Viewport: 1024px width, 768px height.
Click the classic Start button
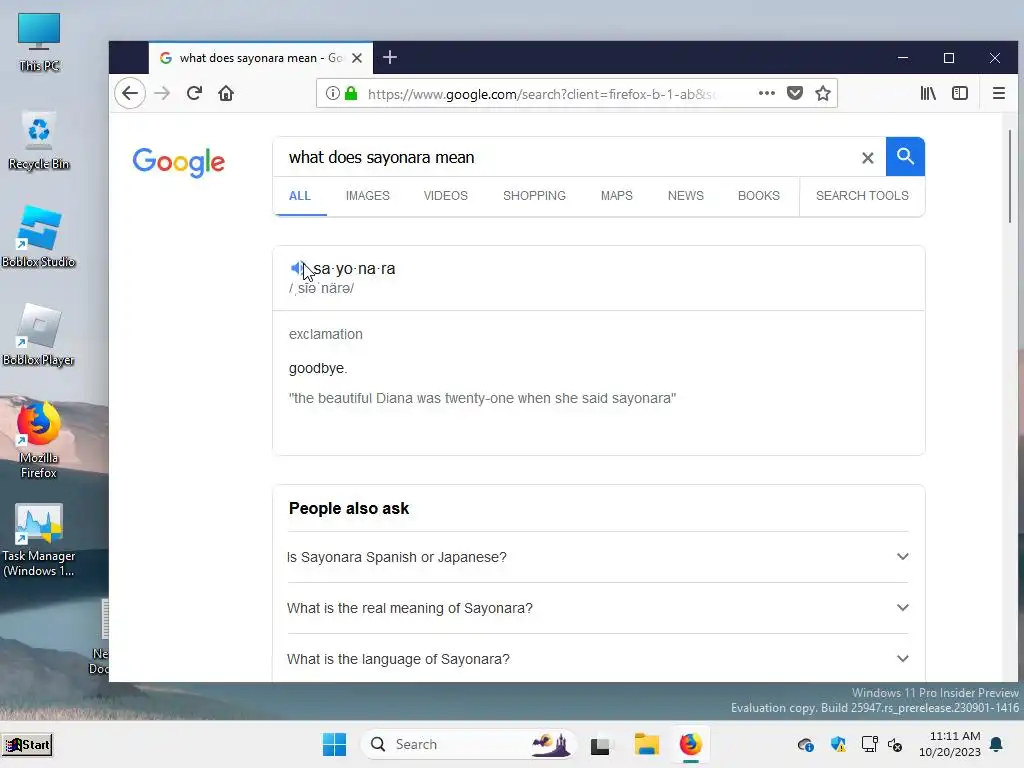(27, 744)
